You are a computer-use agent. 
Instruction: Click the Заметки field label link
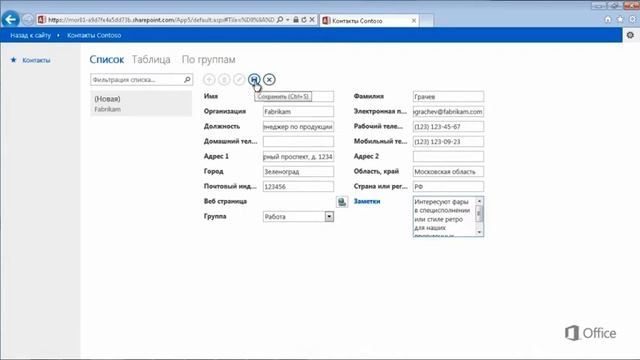click(x=367, y=201)
